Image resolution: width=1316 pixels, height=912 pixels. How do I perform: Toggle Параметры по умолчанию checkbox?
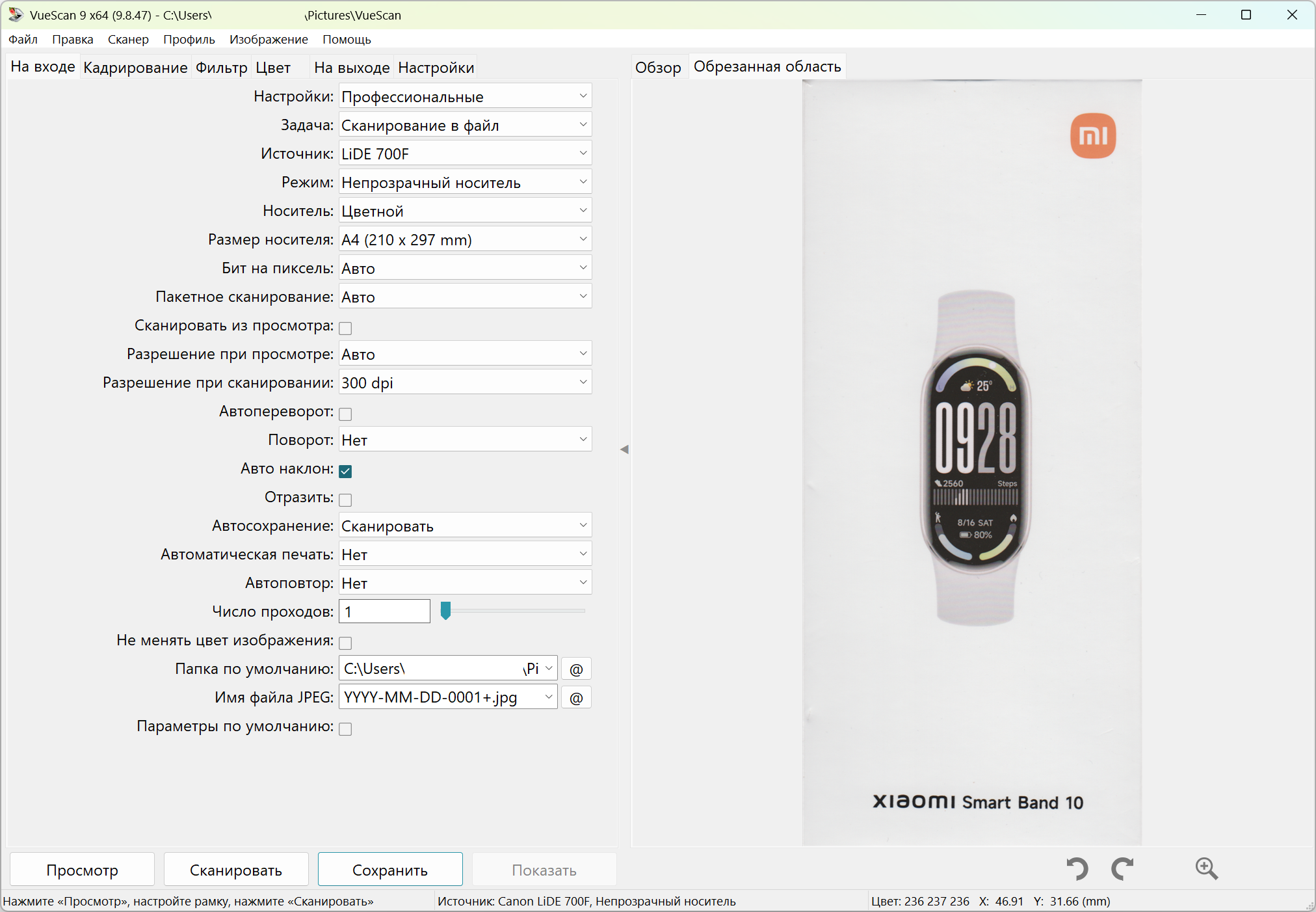[345, 729]
